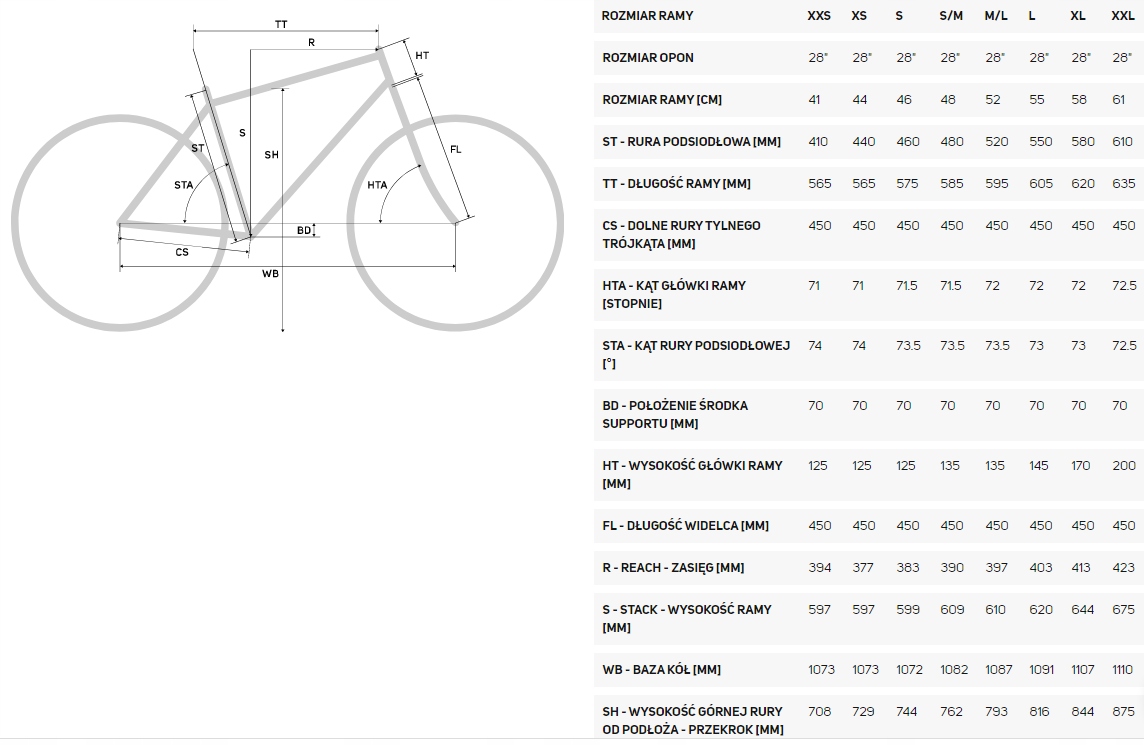1144x745 pixels.
Task: Select the value 875 in the SH row
Action: 1123,712
